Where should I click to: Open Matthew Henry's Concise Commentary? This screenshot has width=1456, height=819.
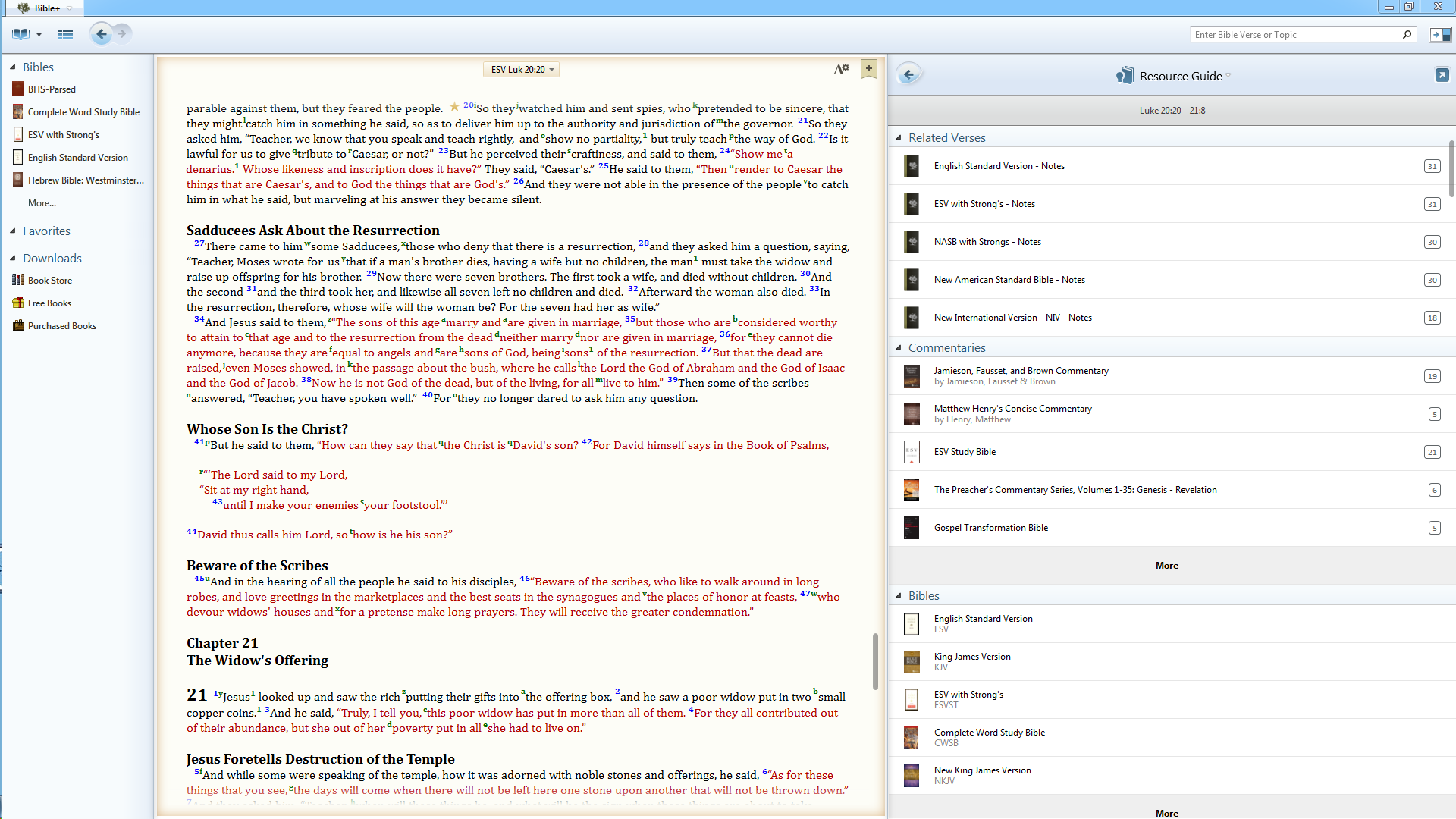1172,414
